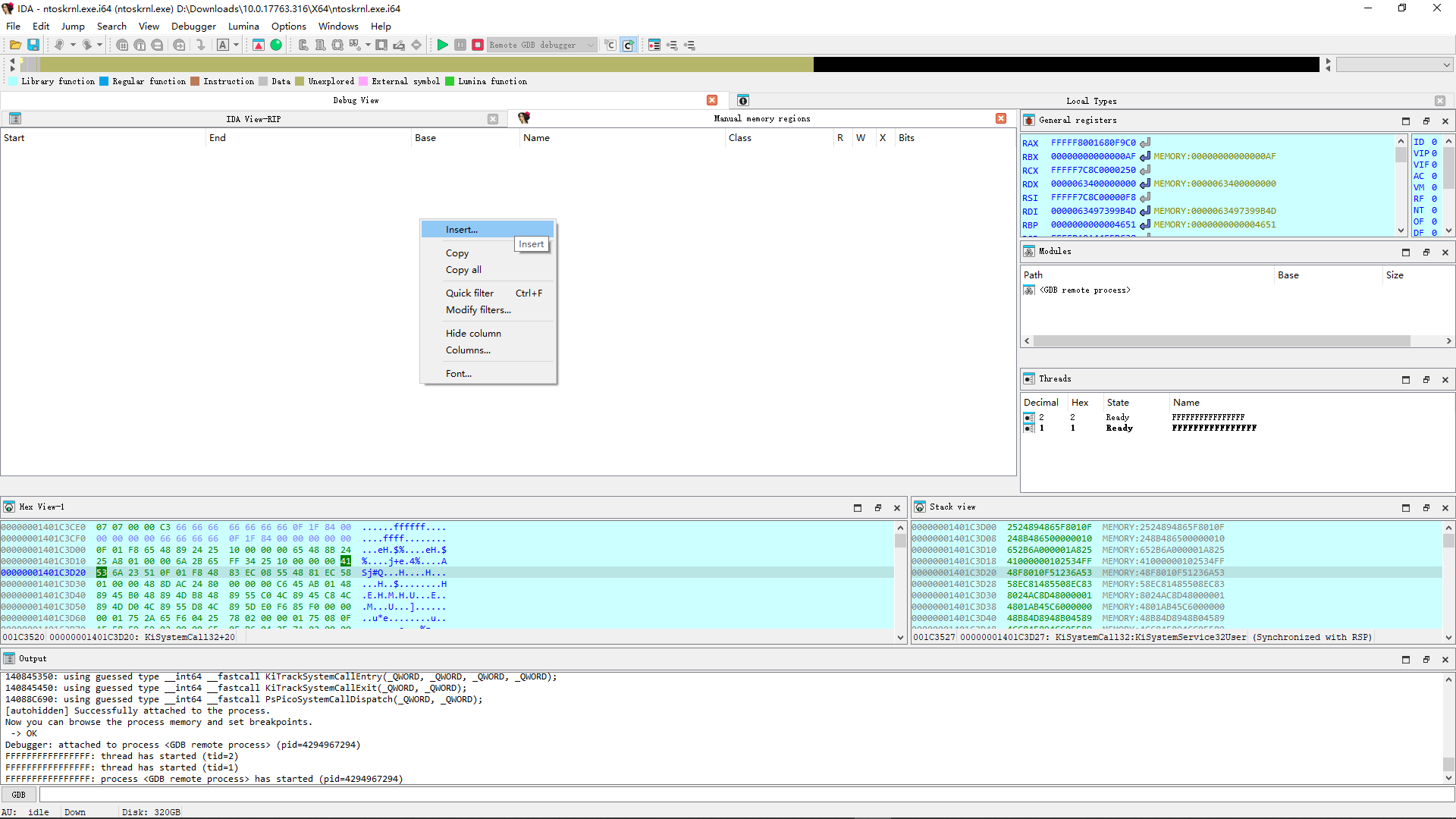Open the empty combo box by navigation bar
This screenshot has height=819, width=1456.
pyautogui.click(x=1394, y=65)
